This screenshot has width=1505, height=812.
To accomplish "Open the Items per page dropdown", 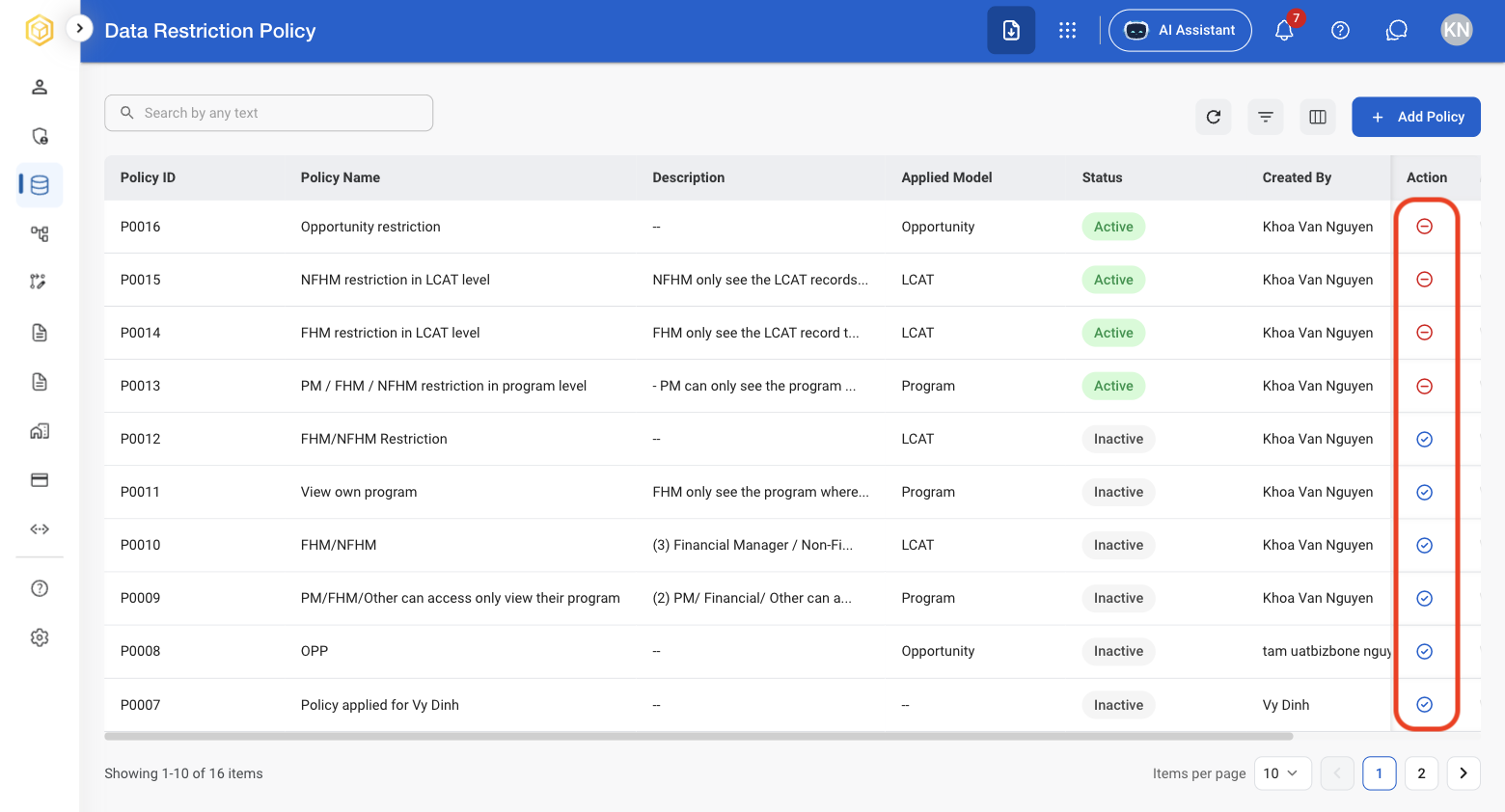I will (1282, 773).
